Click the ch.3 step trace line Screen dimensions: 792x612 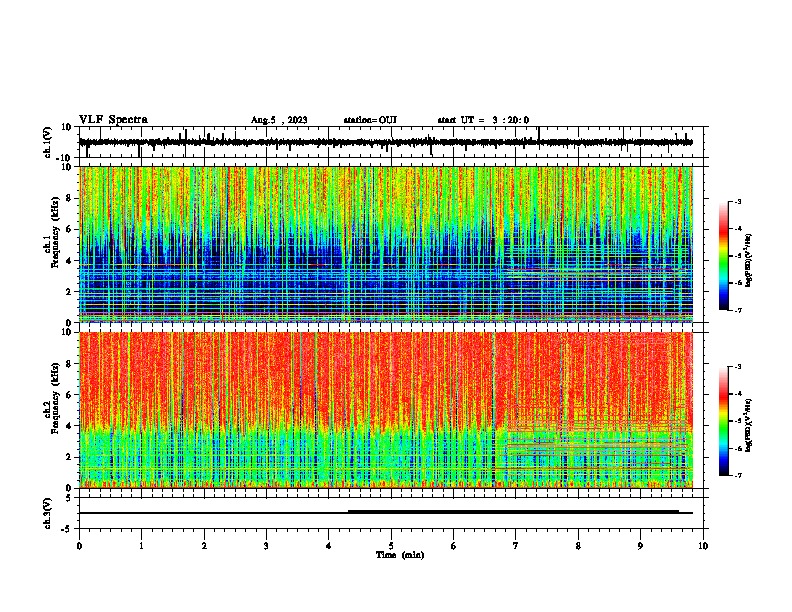(x=385, y=513)
